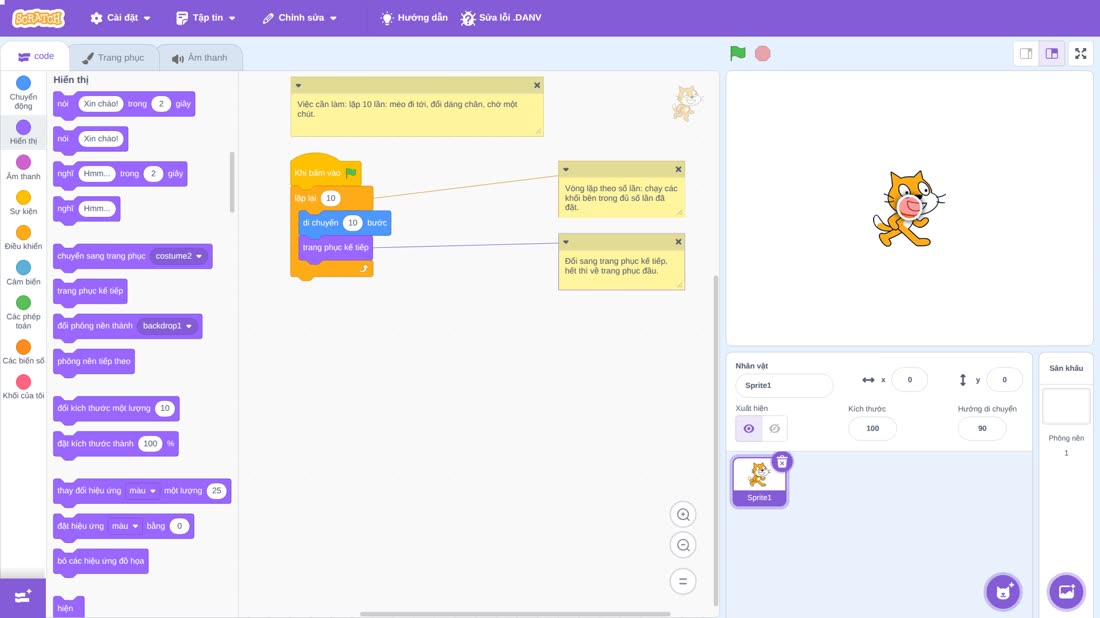This screenshot has width=1100, height=618.
Task: Run the project with the green flag
Action: click(x=737, y=53)
